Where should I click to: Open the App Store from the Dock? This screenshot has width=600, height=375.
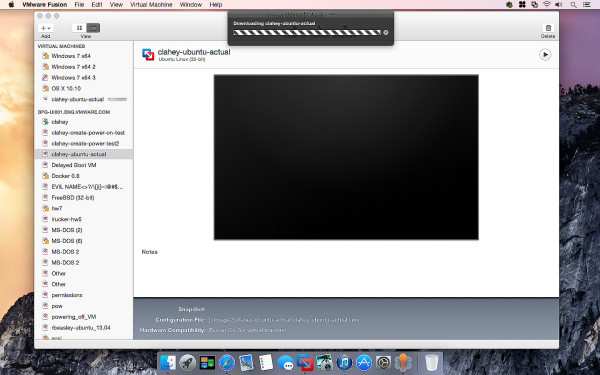(364, 362)
